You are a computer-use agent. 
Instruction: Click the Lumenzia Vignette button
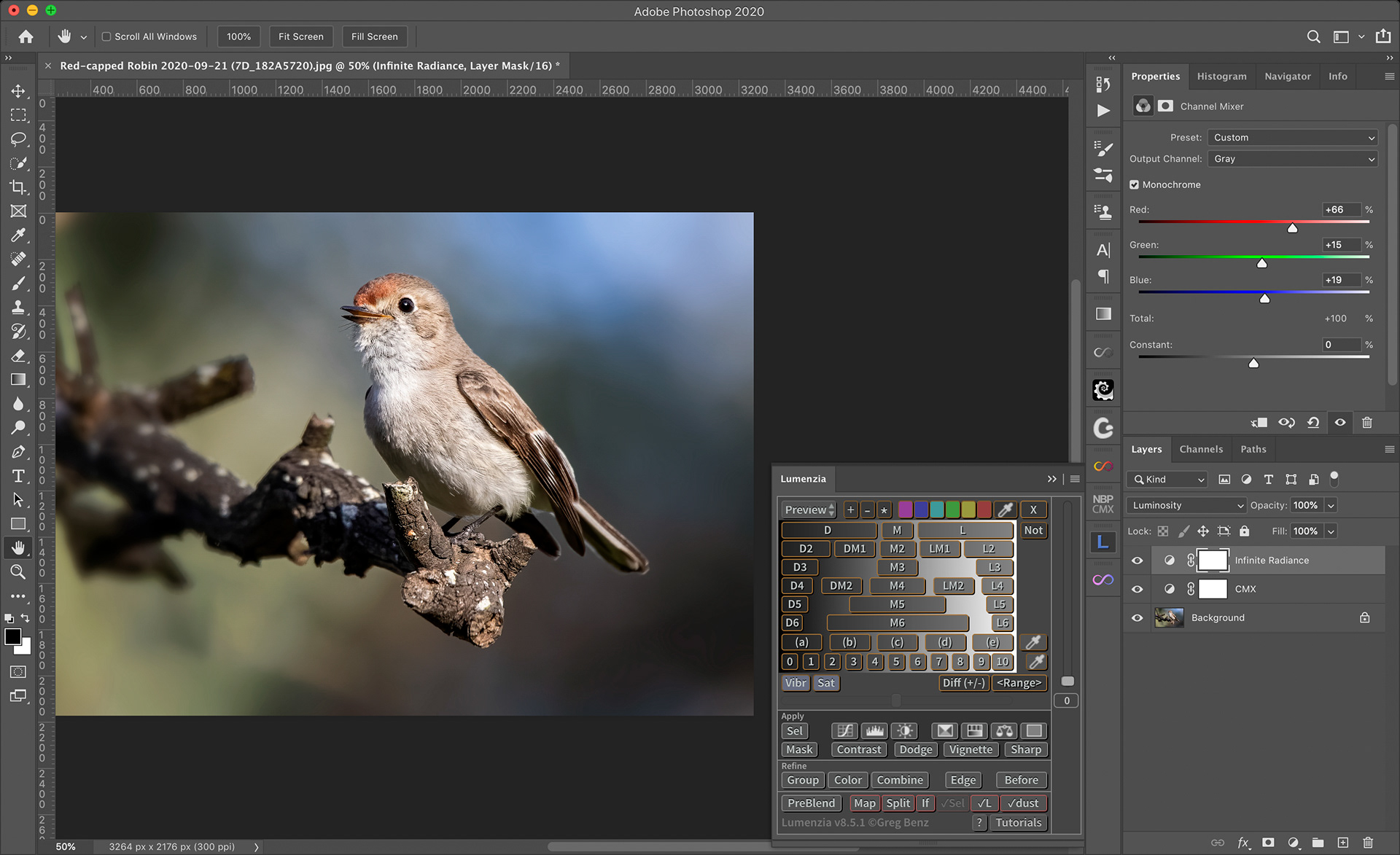click(x=971, y=749)
